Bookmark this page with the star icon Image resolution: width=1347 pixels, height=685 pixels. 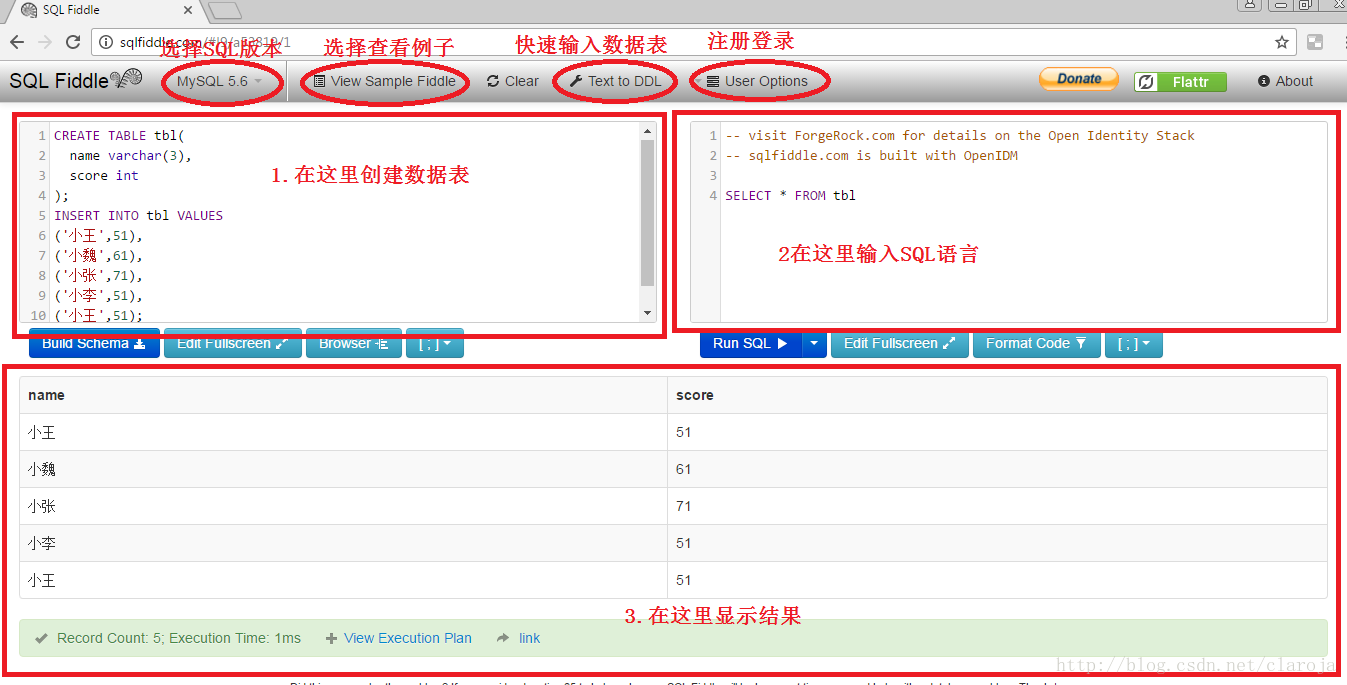pyautogui.click(x=1281, y=42)
